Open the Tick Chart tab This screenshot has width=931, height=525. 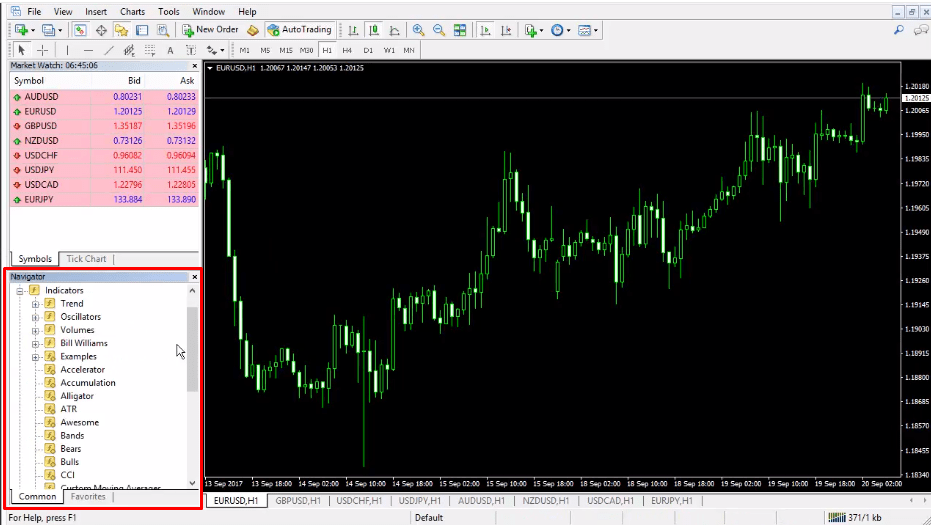[x=86, y=259]
